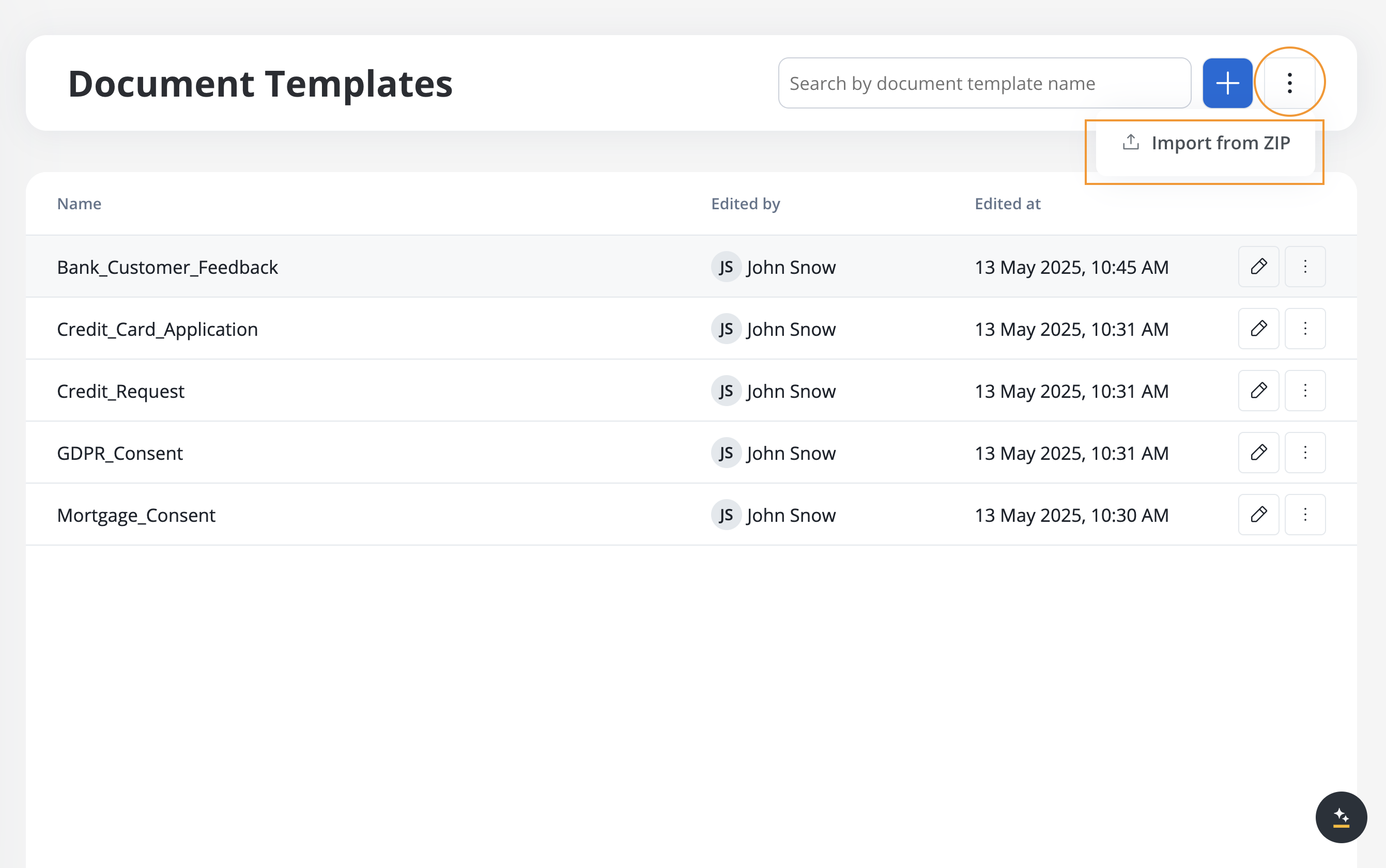Open more options for Mortgage_Consent row
This screenshot has height=868, width=1386.
tap(1304, 515)
